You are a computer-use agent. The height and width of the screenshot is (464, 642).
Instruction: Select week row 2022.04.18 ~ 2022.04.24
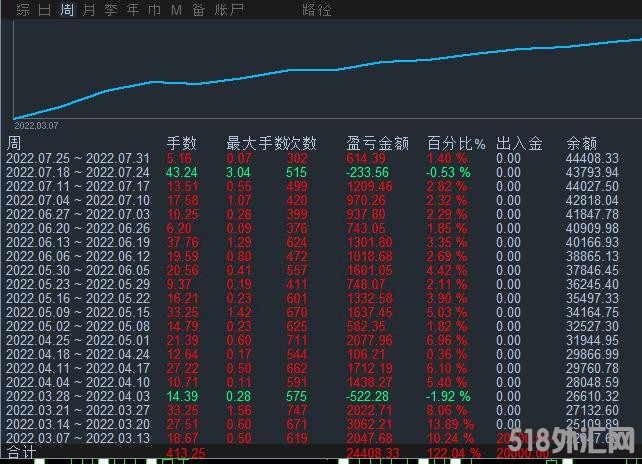(x=312, y=354)
